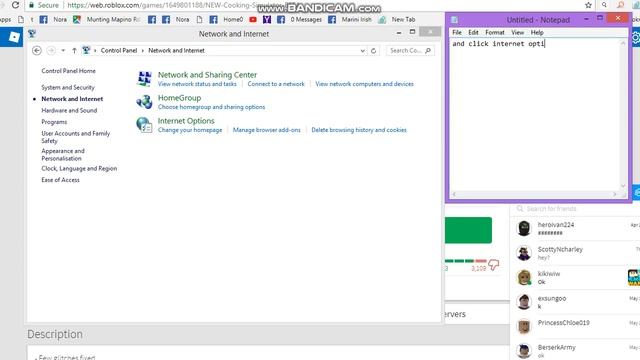Click the Notepad horizontal scrollbar
Image resolution: width=640 pixels, height=360 pixels.
(x=535, y=194)
